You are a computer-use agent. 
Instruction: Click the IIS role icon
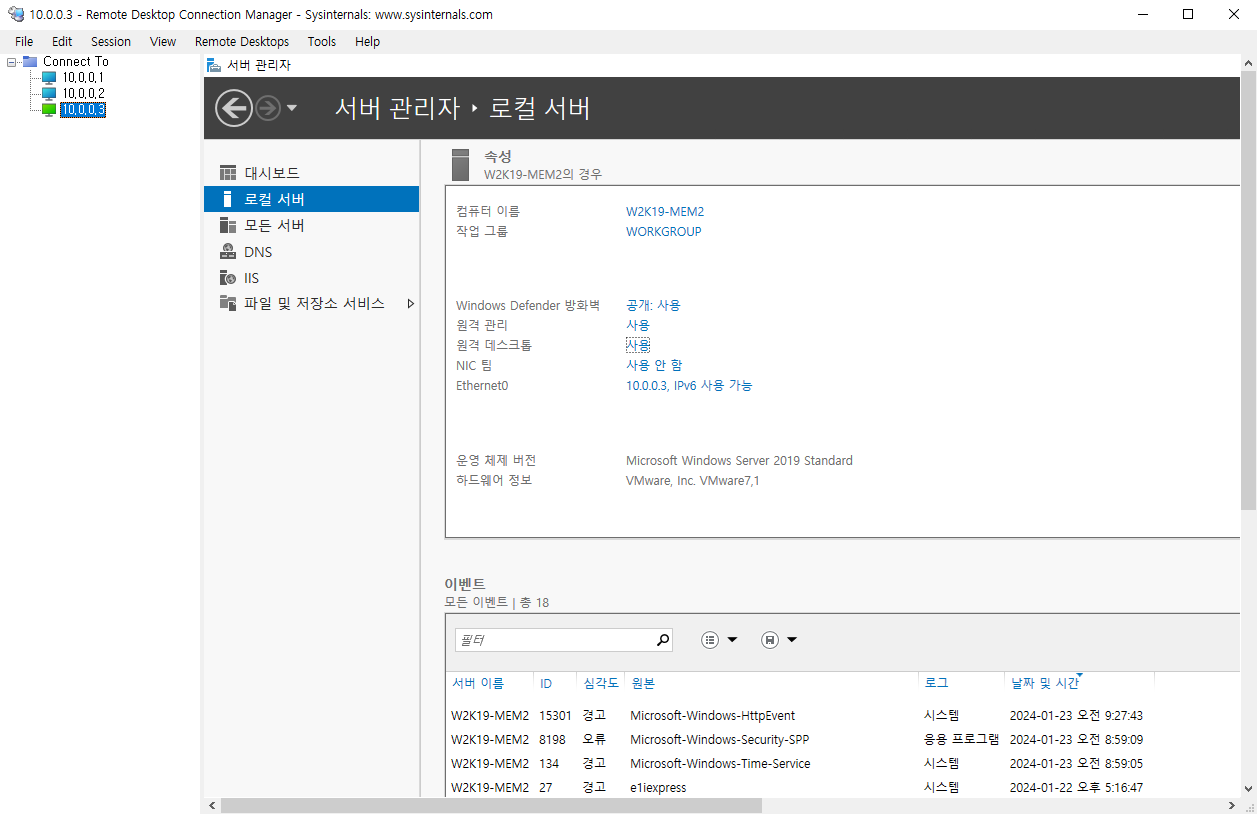[x=228, y=278]
